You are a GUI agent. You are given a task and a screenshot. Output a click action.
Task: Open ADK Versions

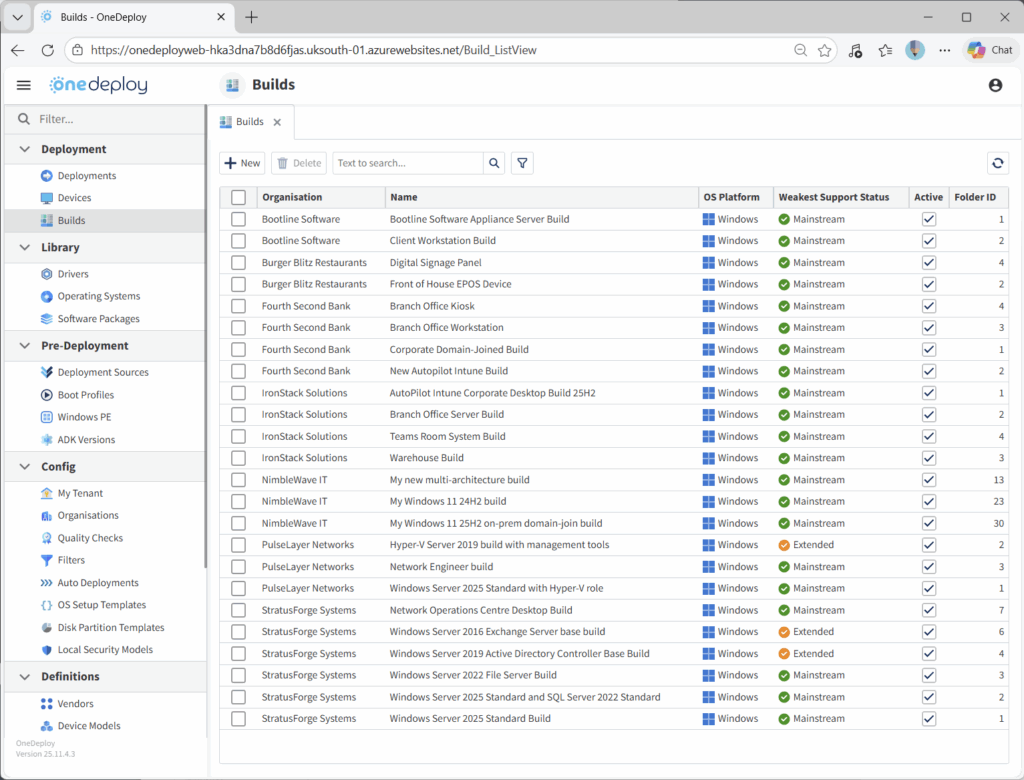(x=86, y=440)
